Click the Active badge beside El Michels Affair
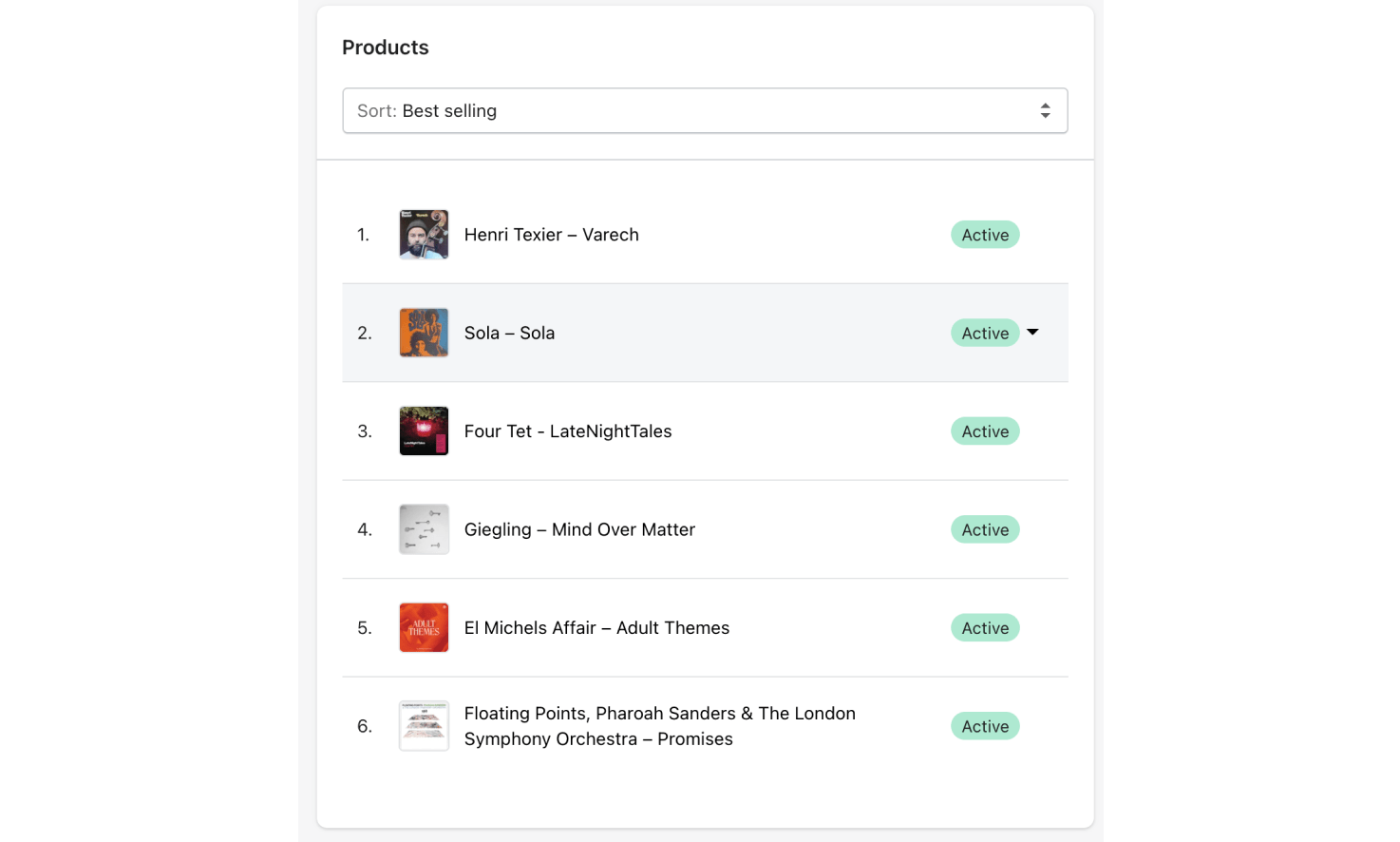 click(985, 627)
